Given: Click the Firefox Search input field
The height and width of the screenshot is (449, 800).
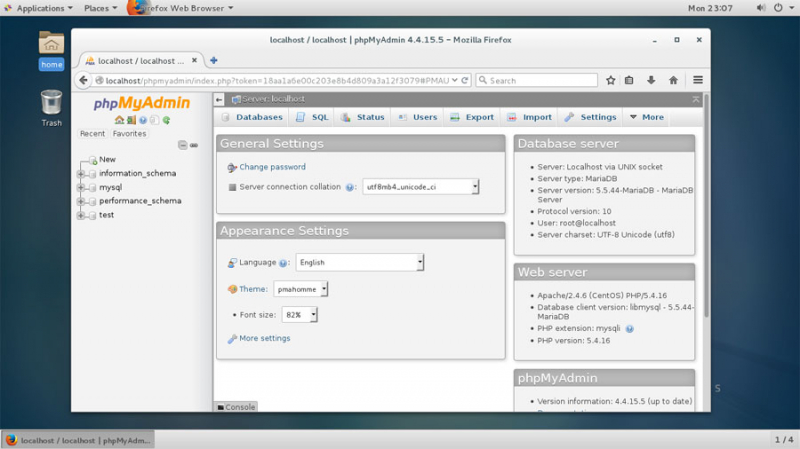Looking at the screenshot, I should point(540,80).
